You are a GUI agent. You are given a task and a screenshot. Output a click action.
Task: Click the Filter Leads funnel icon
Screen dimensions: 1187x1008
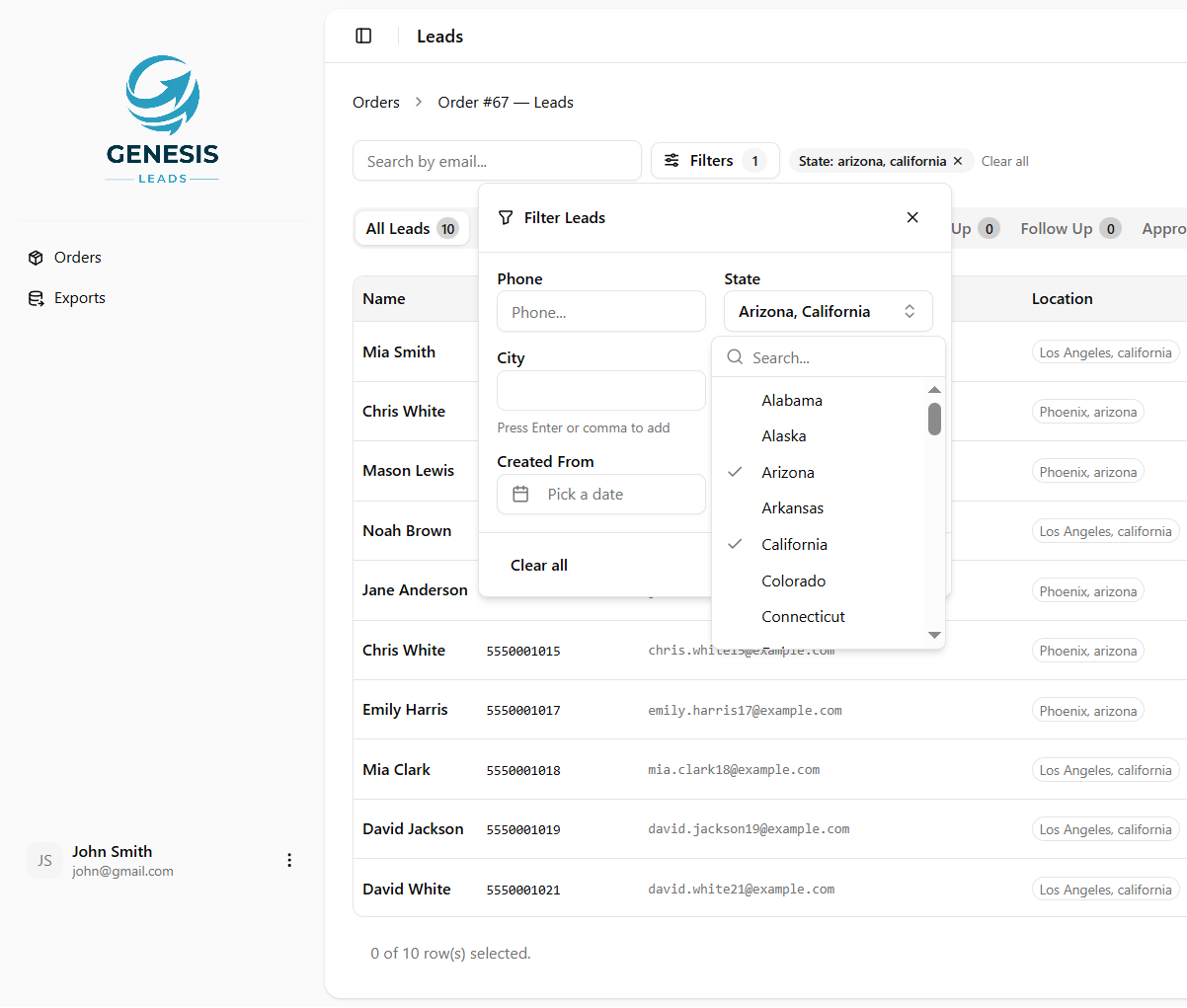[x=506, y=217]
